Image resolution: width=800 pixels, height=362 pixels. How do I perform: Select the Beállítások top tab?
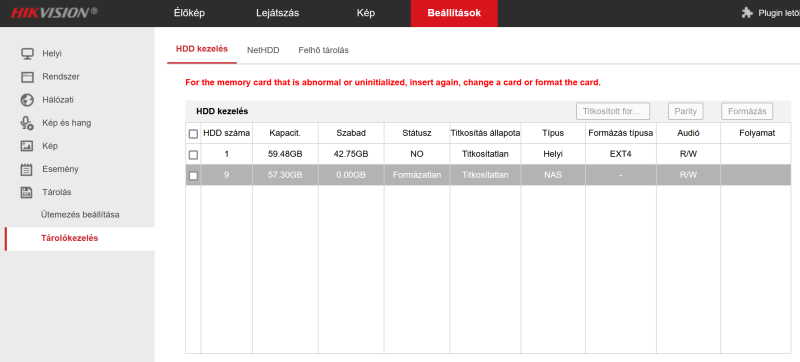tap(454, 13)
